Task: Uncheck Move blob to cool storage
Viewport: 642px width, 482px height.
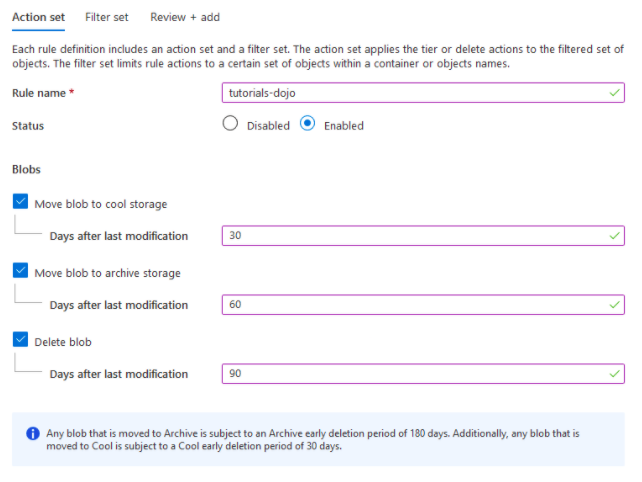Action: tap(21, 202)
